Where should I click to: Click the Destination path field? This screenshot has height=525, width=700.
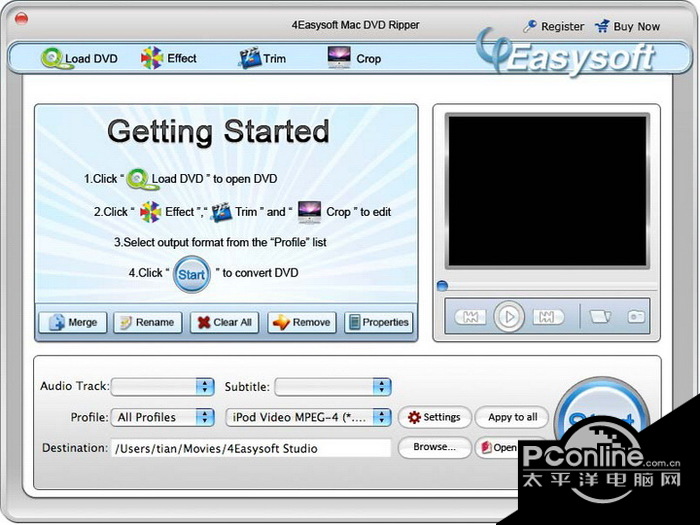point(251,448)
